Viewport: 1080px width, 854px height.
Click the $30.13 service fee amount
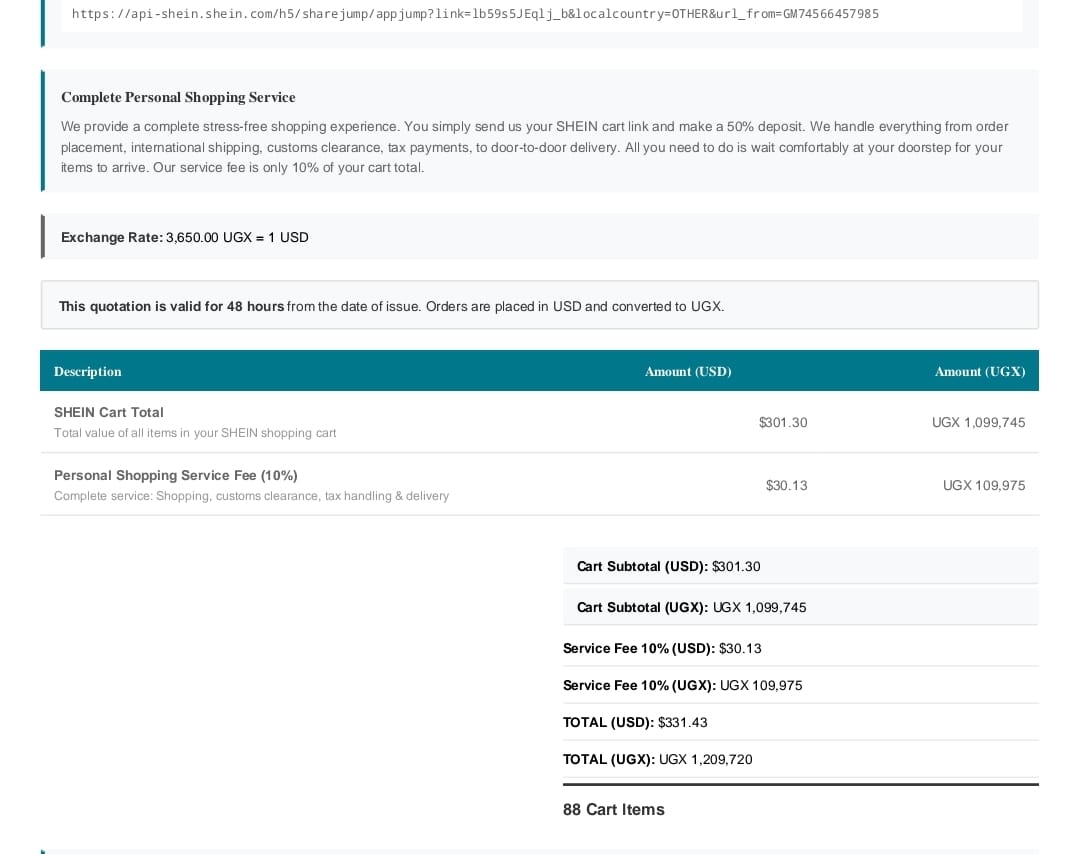pos(787,485)
